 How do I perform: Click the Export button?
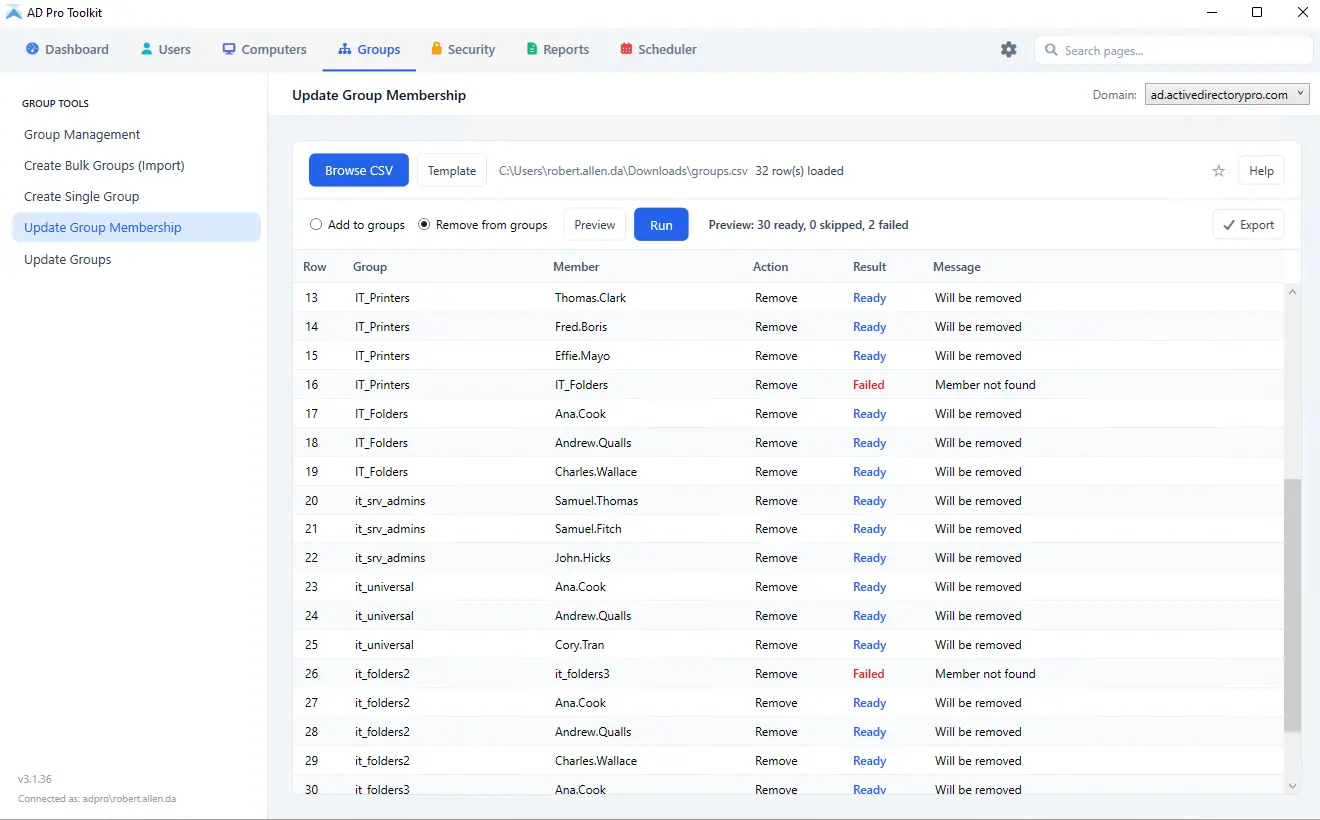[1248, 225]
